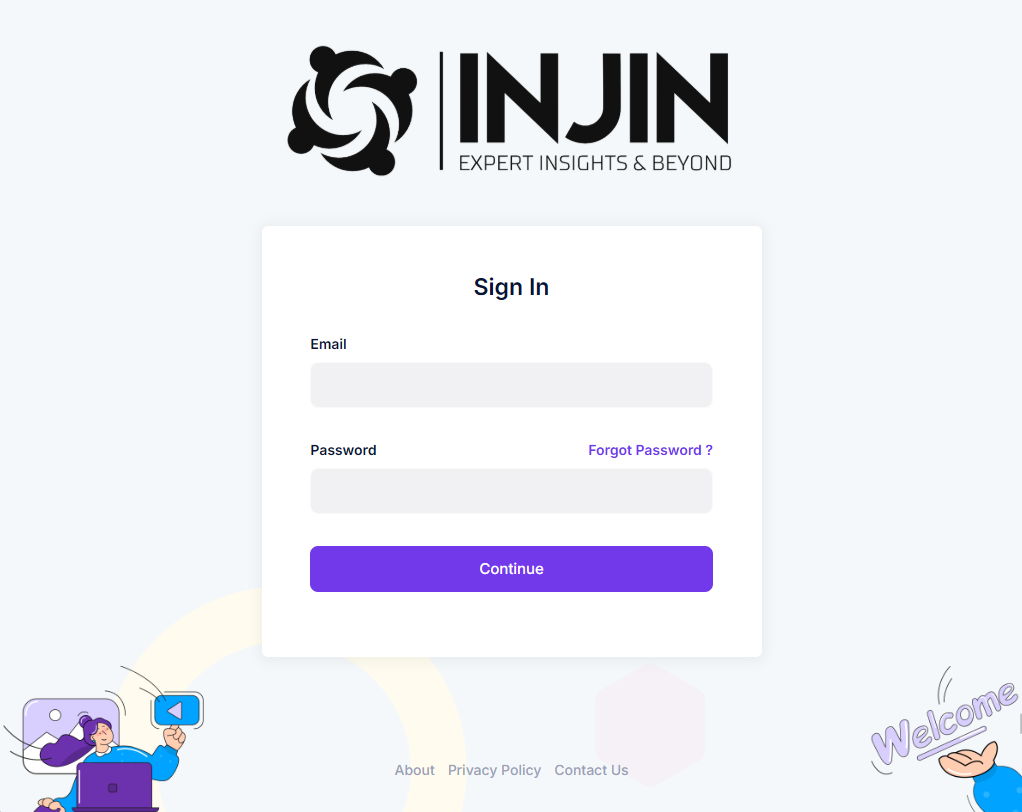Click the faint pink hexagon decoration
This screenshot has width=1022, height=812.
650,725
